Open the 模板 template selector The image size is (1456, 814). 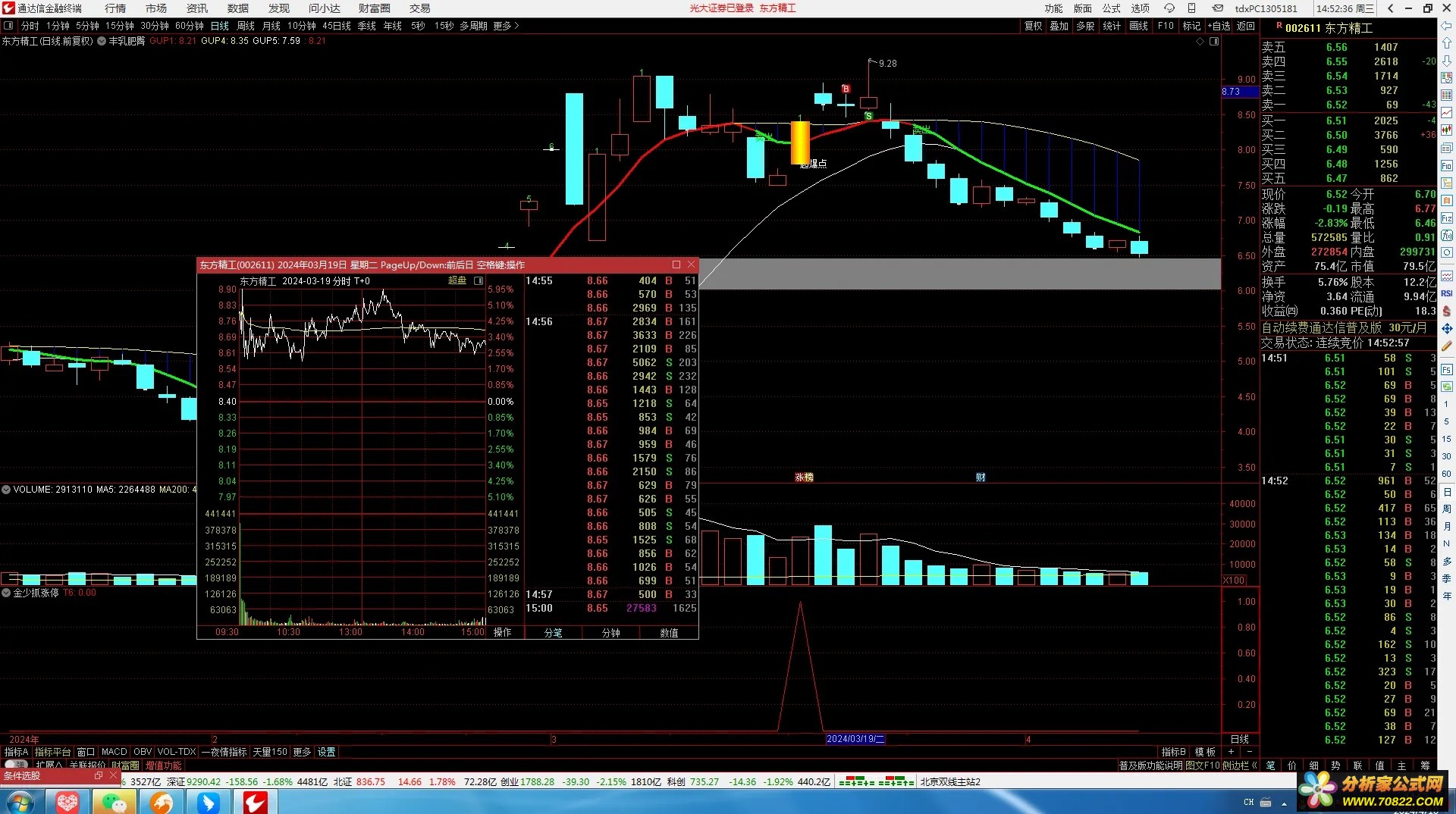click(x=1205, y=752)
